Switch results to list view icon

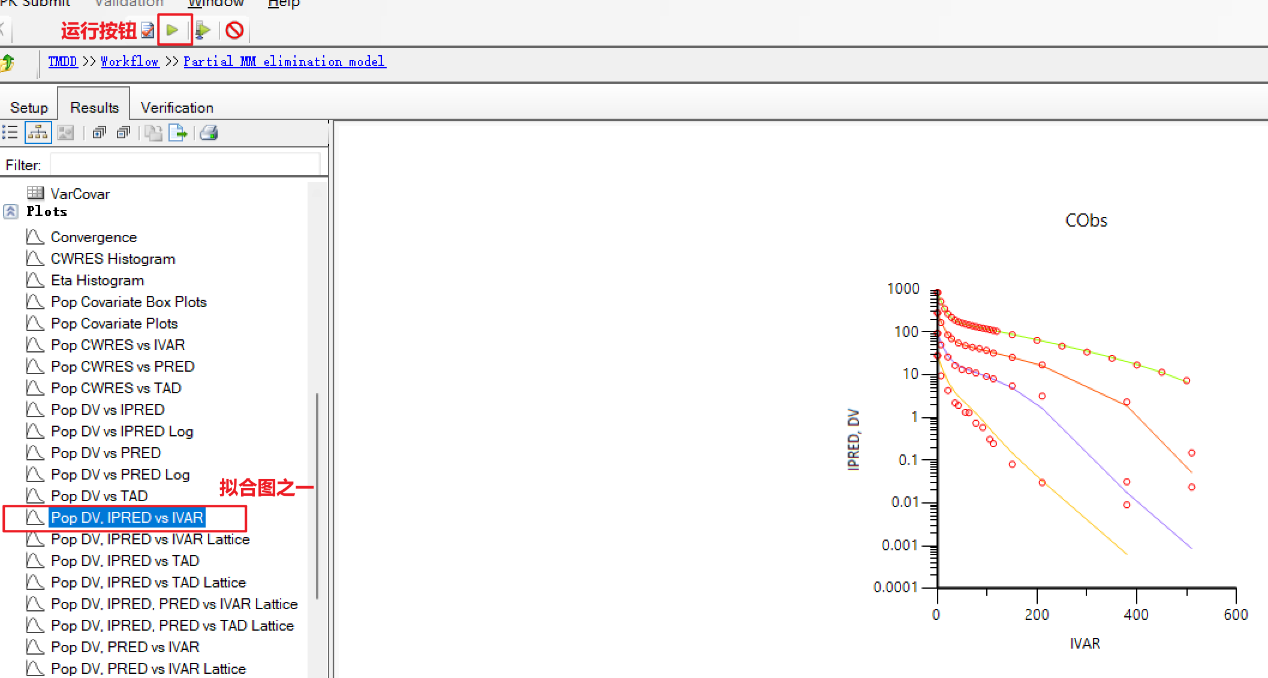point(10,132)
